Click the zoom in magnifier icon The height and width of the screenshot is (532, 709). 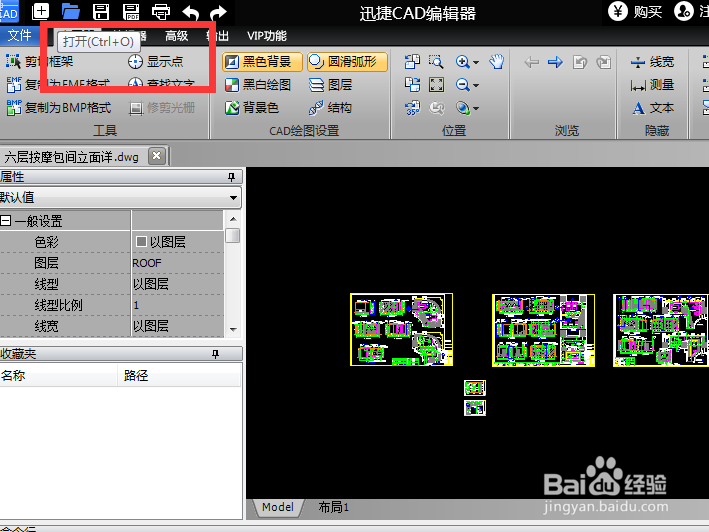point(463,61)
